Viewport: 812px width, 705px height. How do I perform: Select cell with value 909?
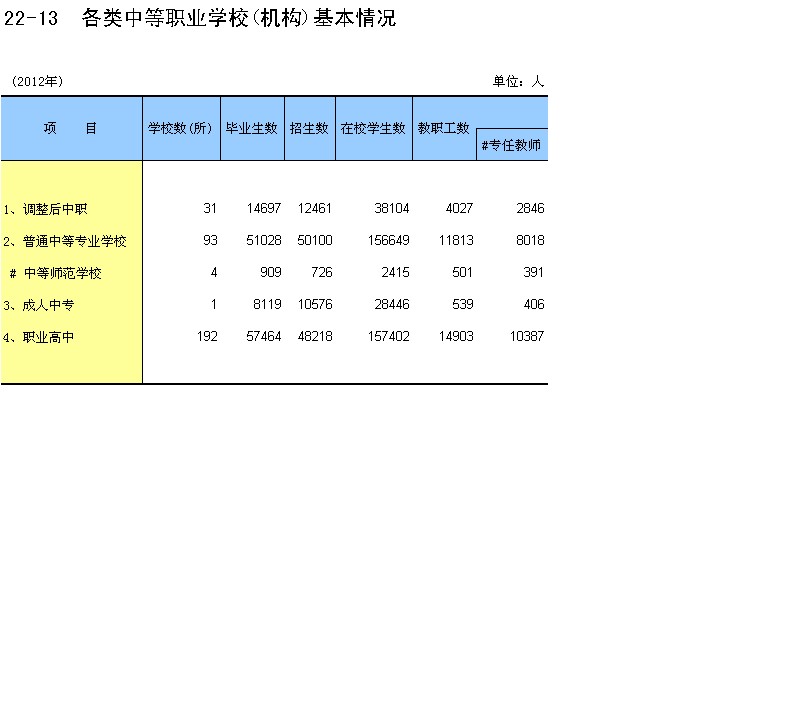271,272
